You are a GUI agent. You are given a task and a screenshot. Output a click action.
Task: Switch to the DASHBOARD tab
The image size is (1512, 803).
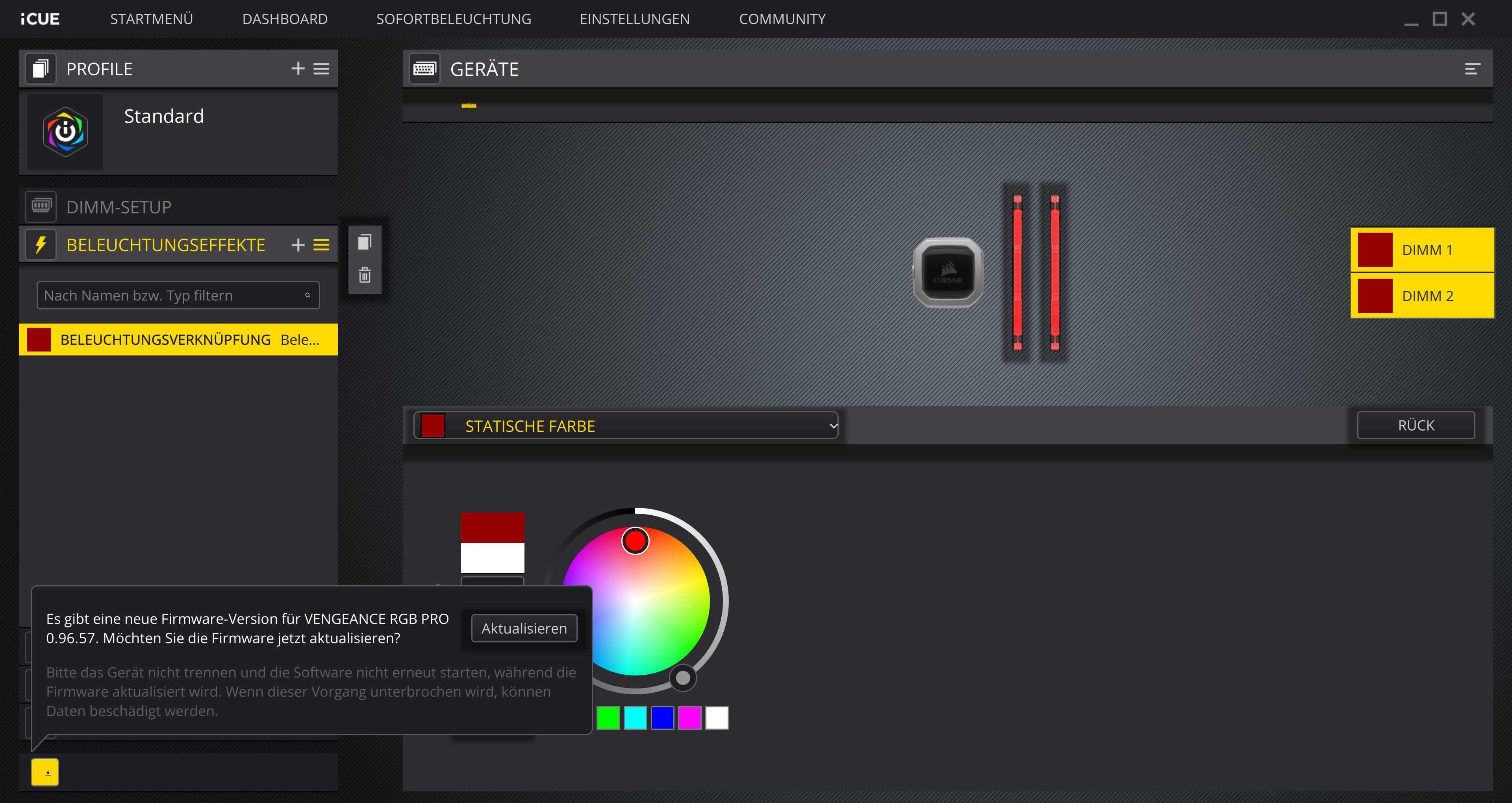285,19
